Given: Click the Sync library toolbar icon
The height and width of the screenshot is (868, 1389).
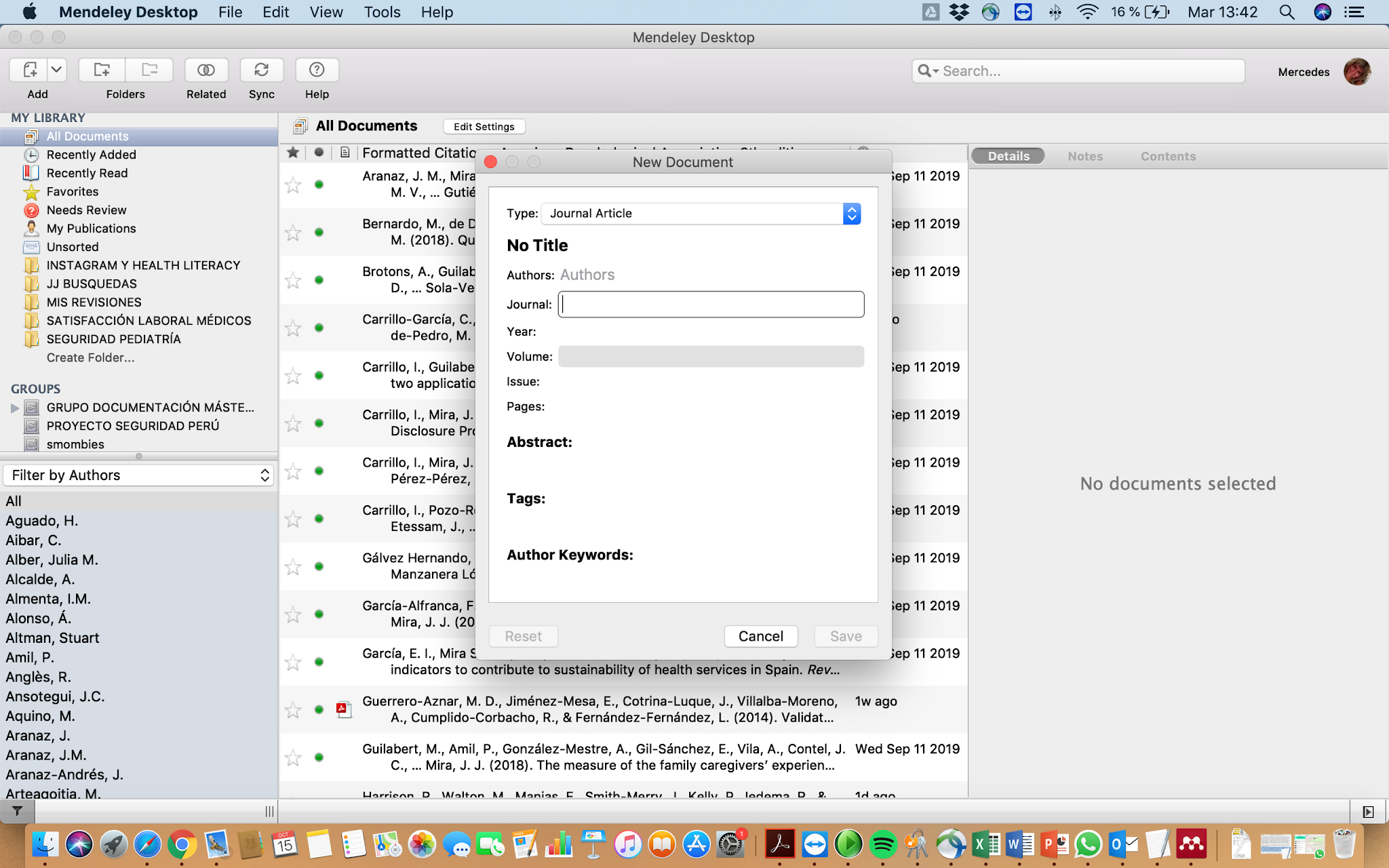Looking at the screenshot, I should [261, 70].
